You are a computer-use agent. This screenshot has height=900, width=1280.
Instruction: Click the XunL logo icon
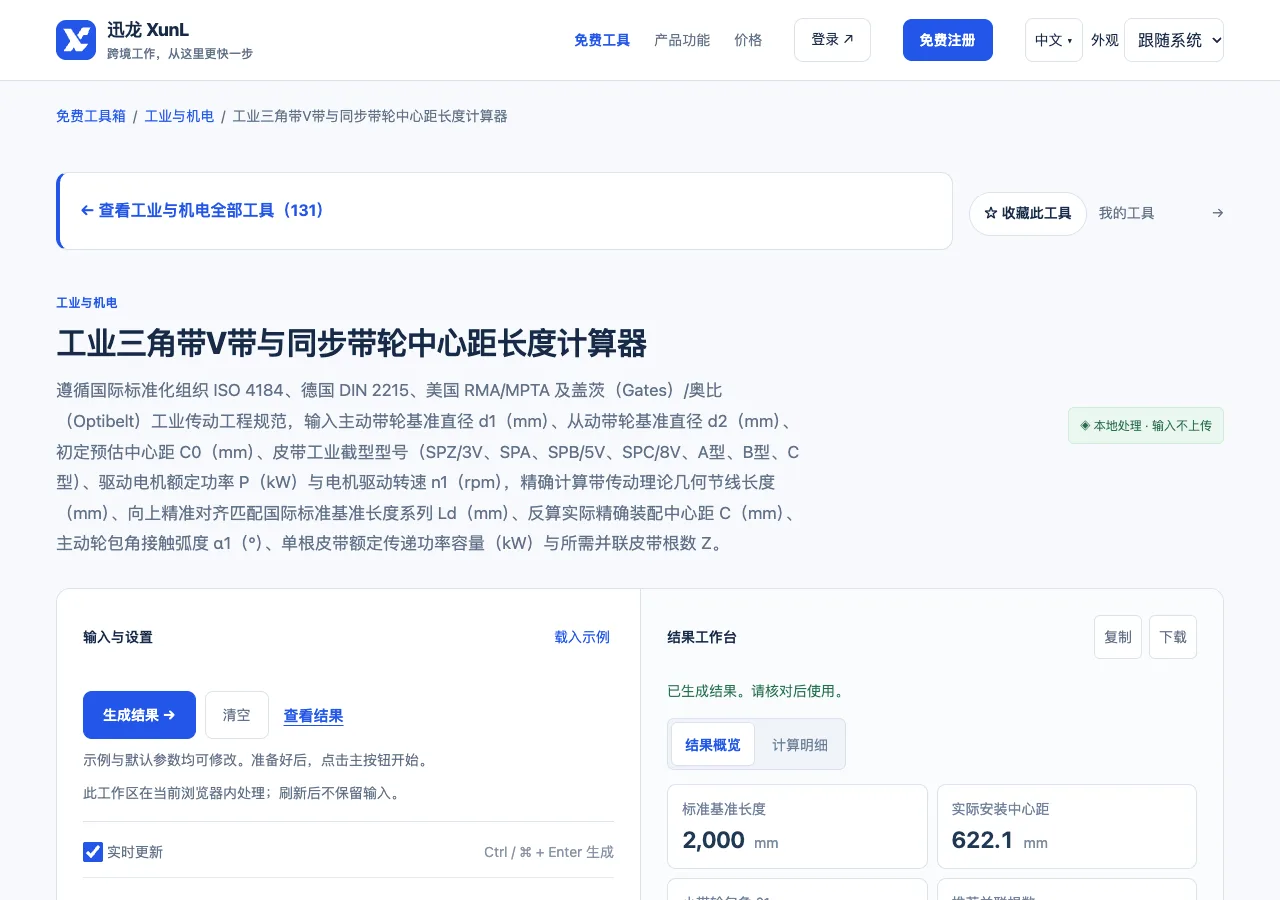click(76, 40)
